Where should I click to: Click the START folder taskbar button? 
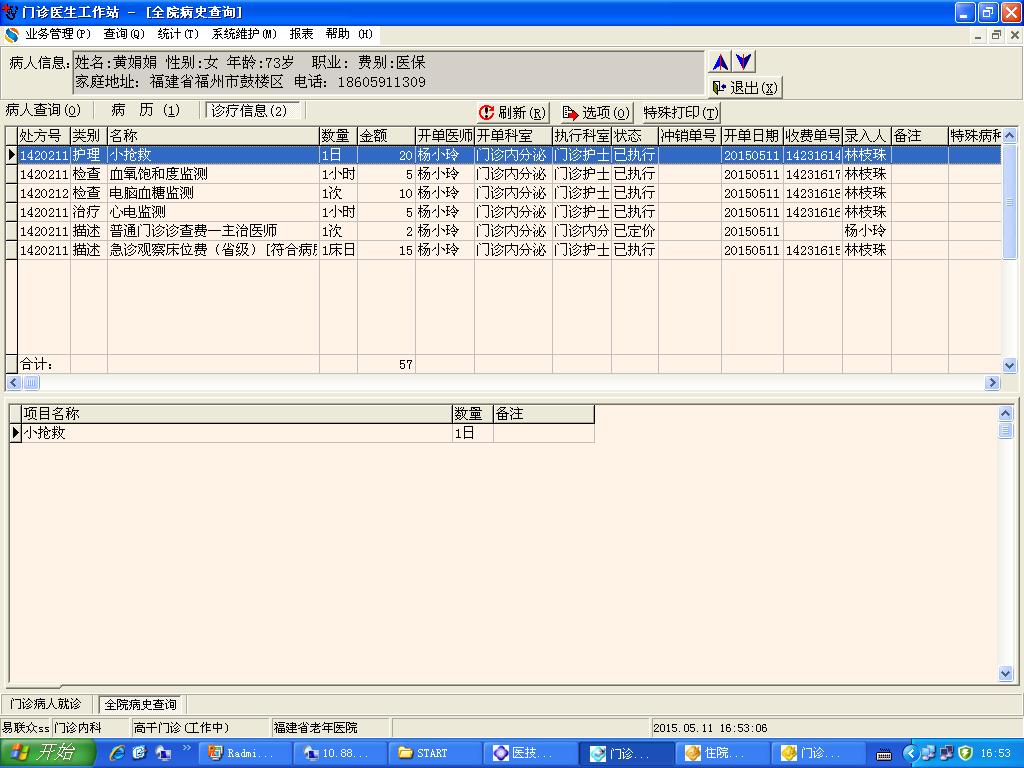[x=435, y=754]
